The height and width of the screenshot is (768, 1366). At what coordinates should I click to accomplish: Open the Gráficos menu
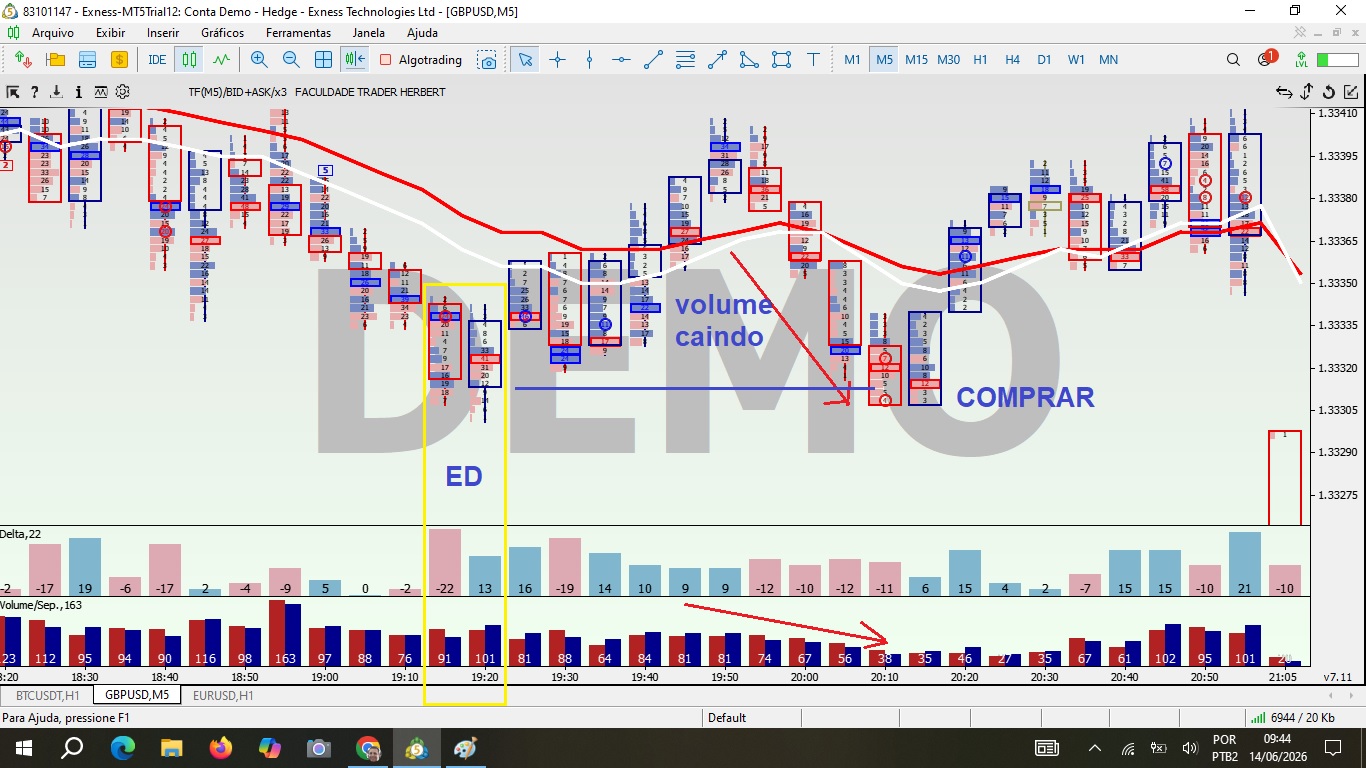click(222, 33)
